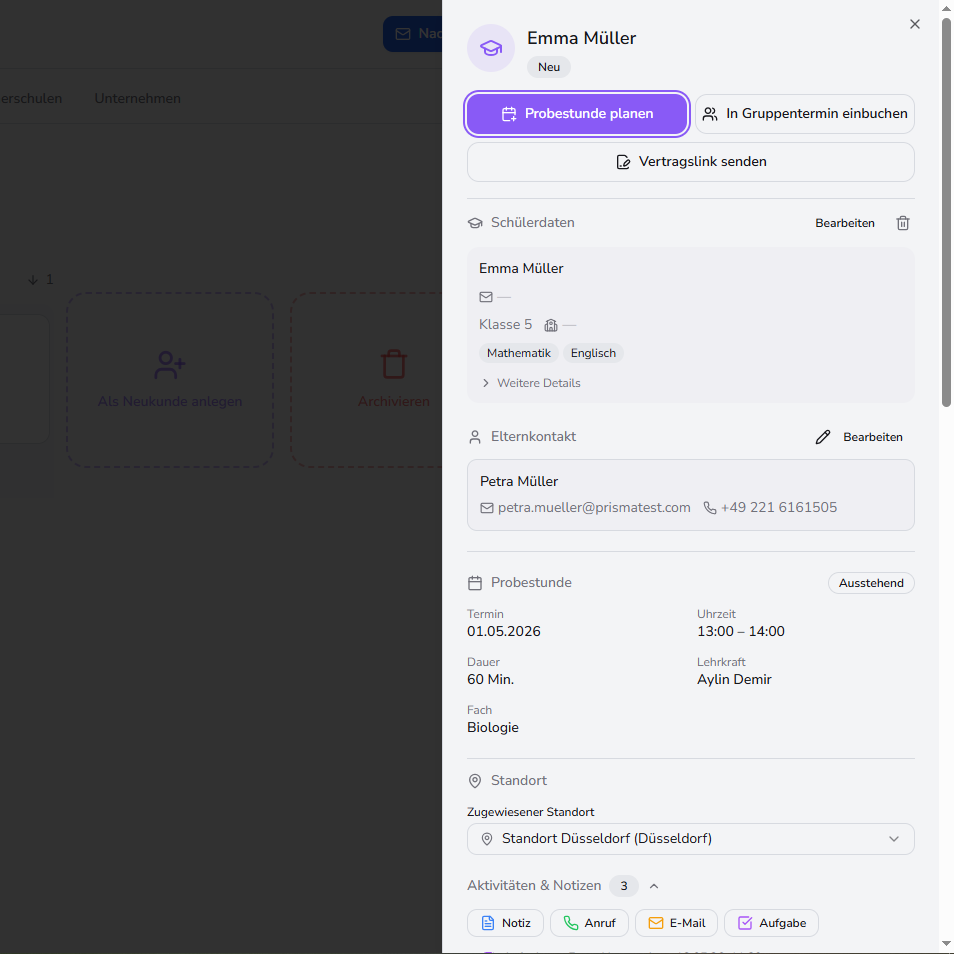Click the Elternkontakt person icon

475,437
